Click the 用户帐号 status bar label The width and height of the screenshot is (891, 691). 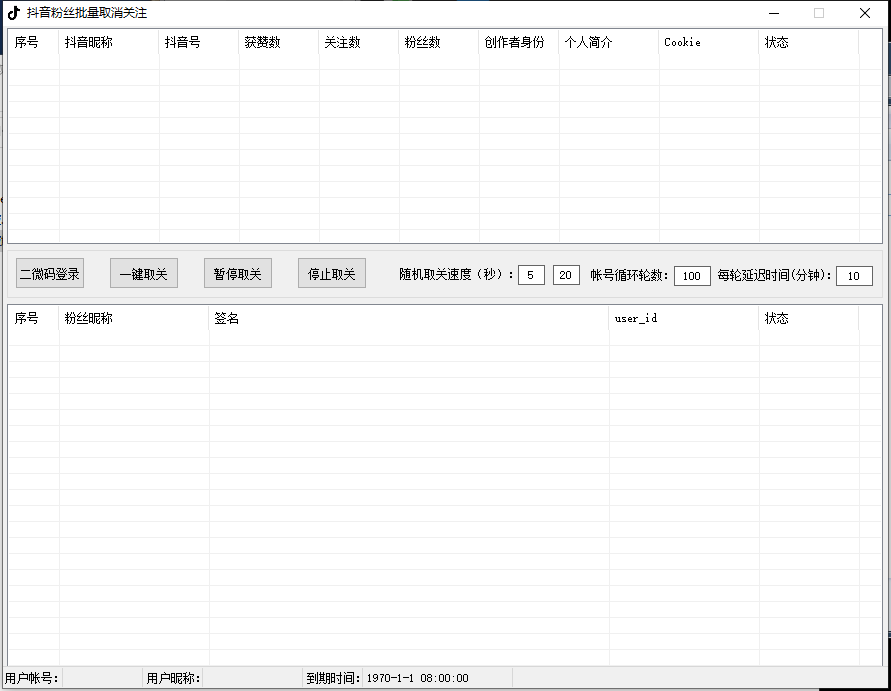pos(32,678)
